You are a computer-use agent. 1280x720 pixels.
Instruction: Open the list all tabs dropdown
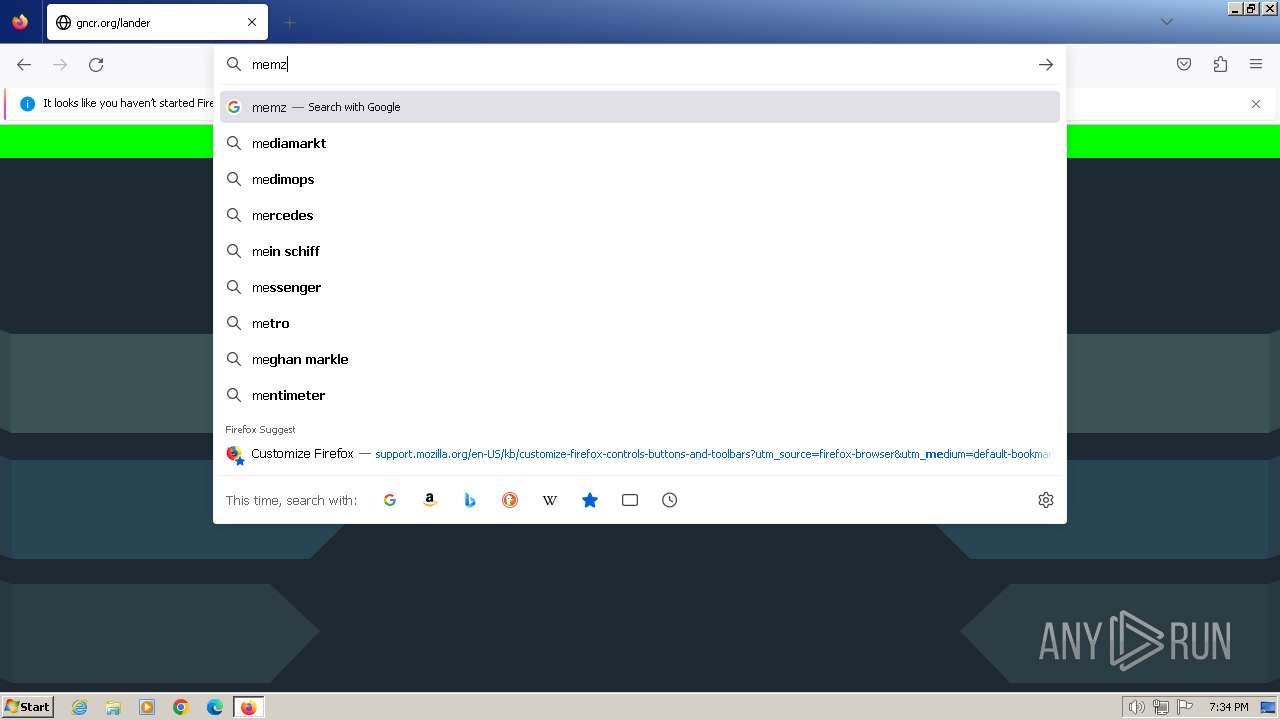click(x=1166, y=22)
